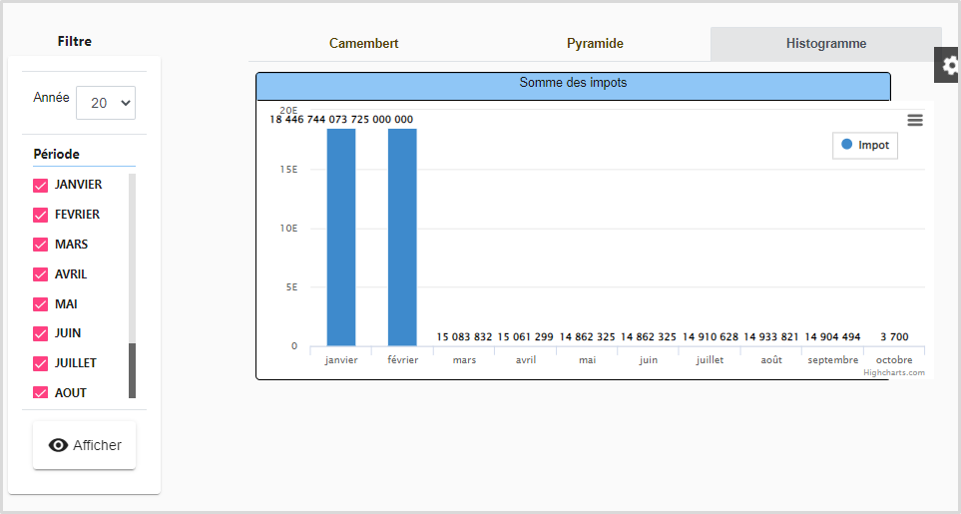
Task: Uncheck the JUILLET checkbox
Action: (40, 363)
